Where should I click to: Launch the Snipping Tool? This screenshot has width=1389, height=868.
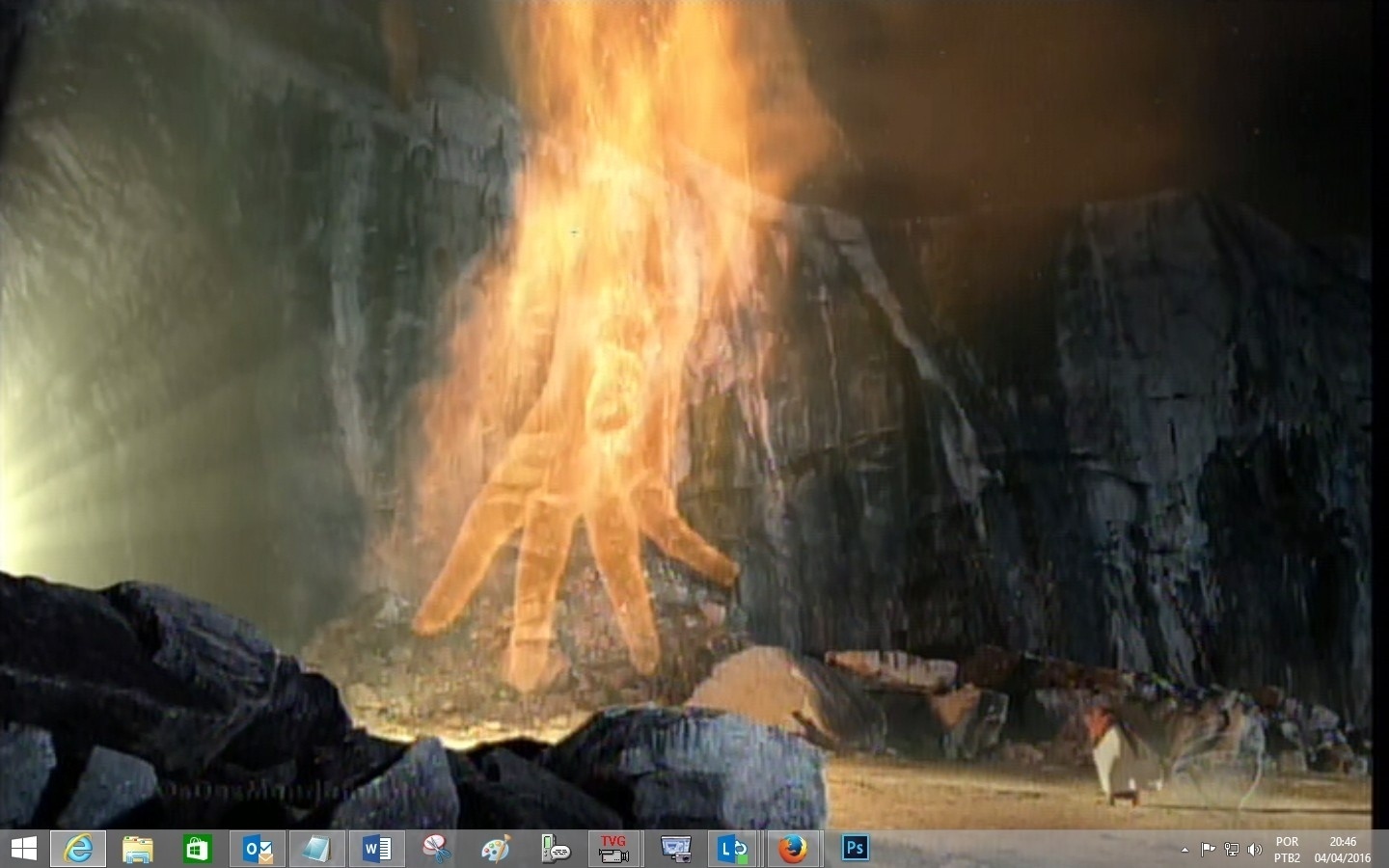pyautogui.click(x=436, y=849)
